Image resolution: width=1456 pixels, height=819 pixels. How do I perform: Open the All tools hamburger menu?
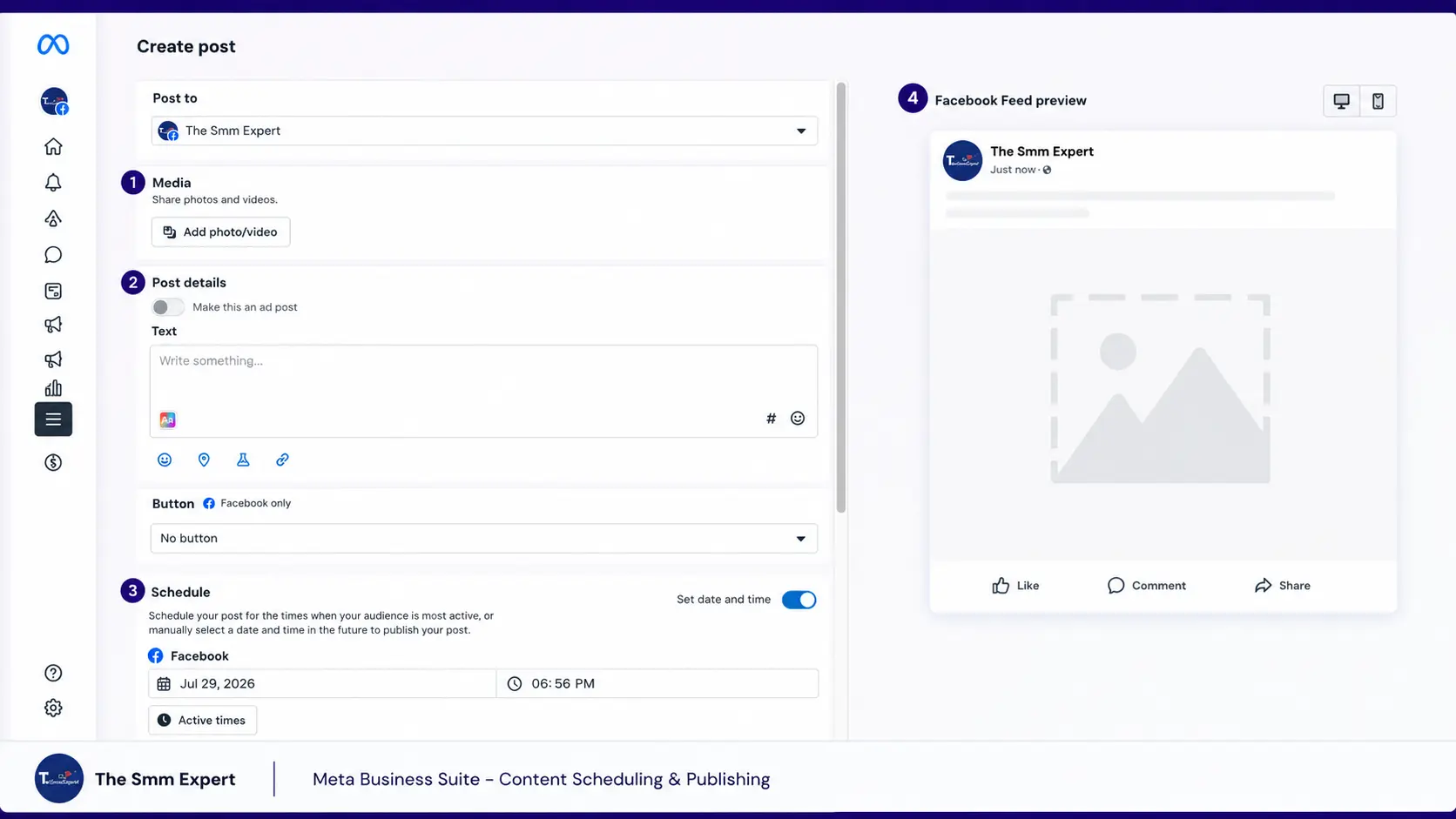(x=53, y=420)
